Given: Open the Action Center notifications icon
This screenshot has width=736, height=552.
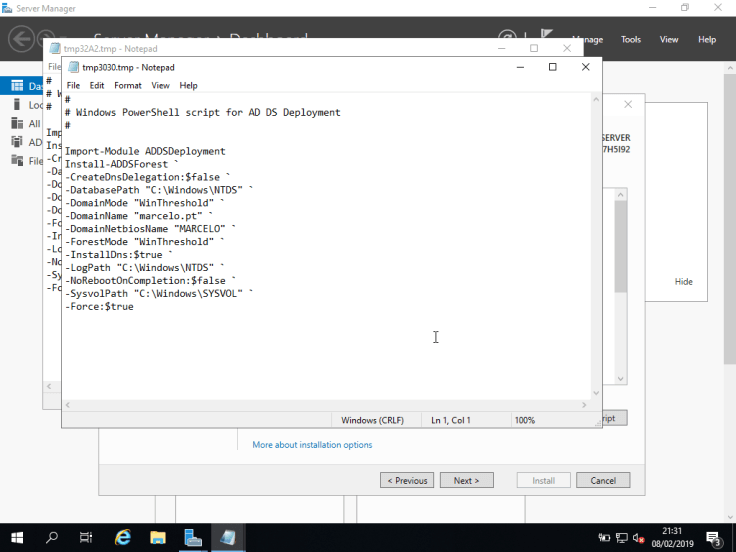Looking at the screenshot, I should pos(715,538).
